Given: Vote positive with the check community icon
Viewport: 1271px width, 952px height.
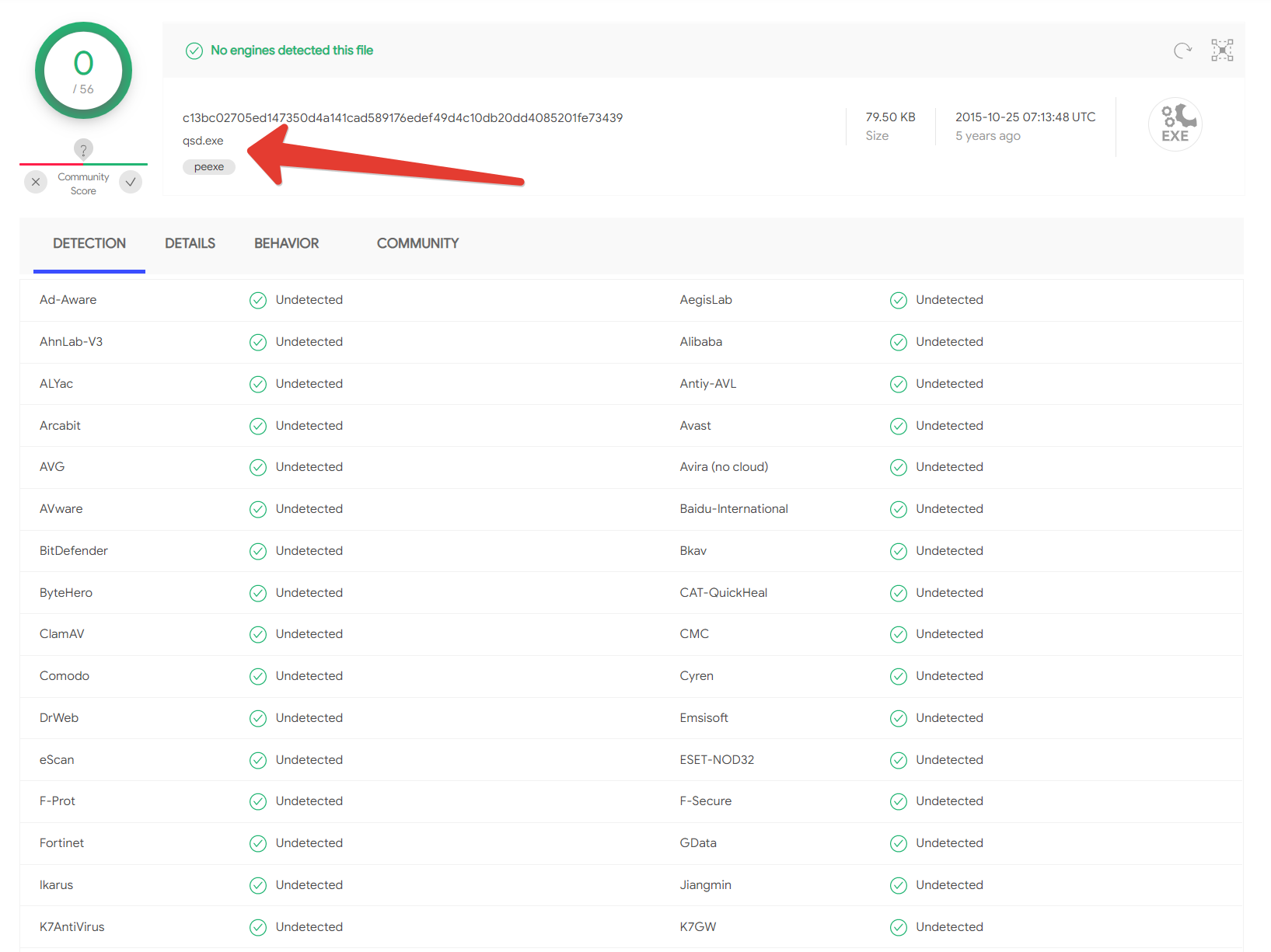Looking at the screenshot, I should (131, 182).
